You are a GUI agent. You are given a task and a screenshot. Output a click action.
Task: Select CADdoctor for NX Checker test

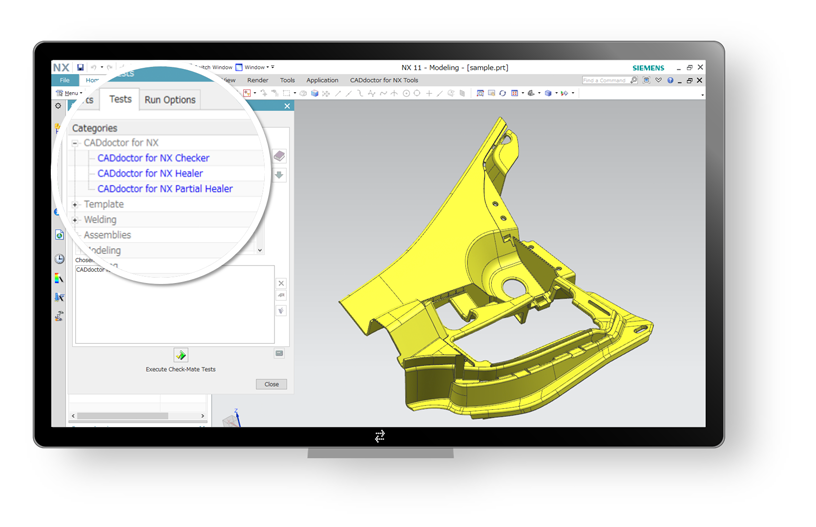[x=153, y=158]
